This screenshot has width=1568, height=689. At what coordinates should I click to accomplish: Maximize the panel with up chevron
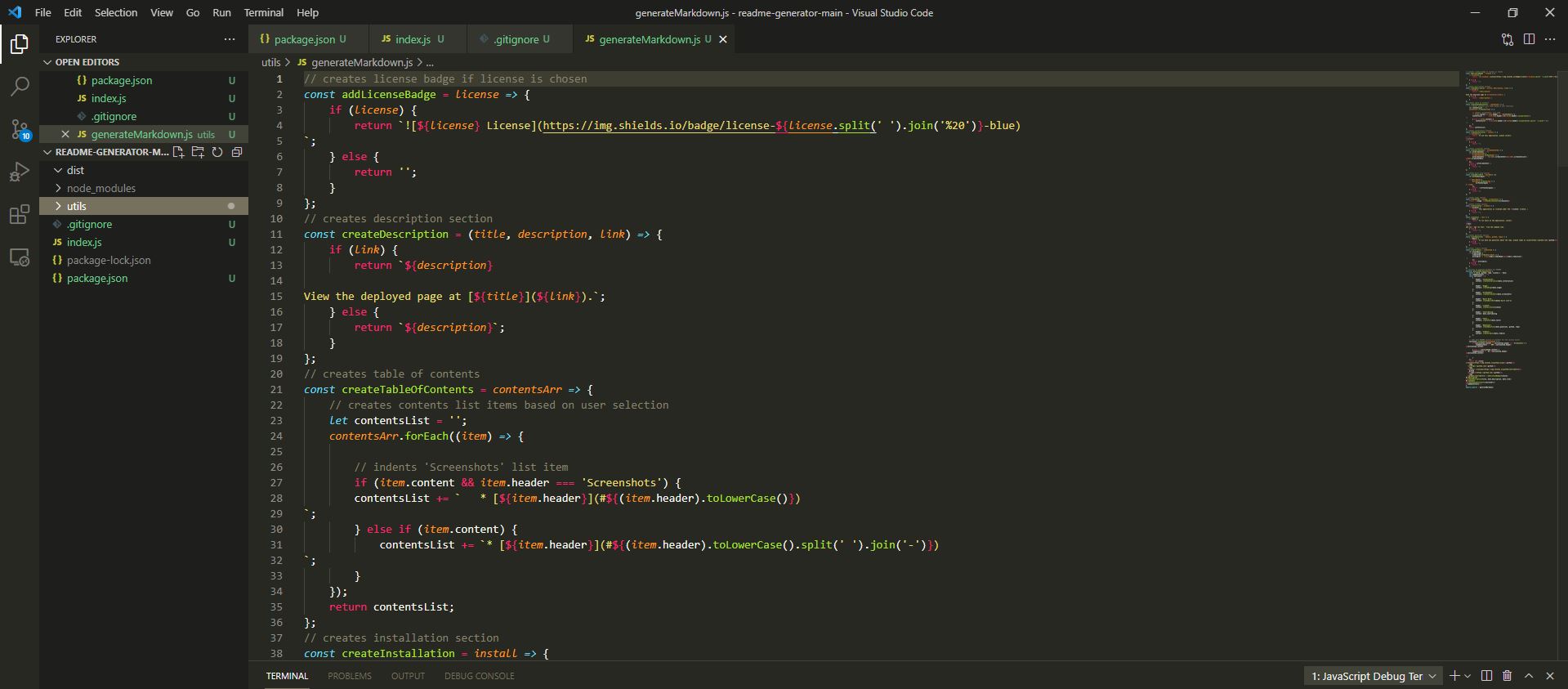(1529, 676)
